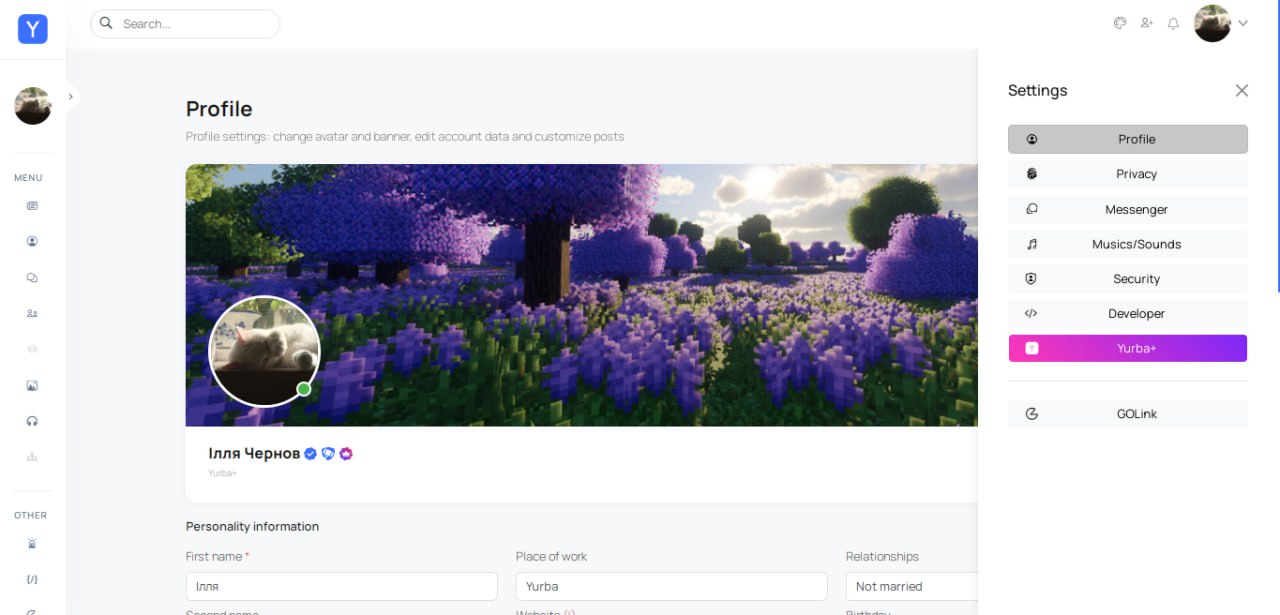Click the blue verified badge beside name
The height and width of the screenshot is (615, 1280).
coord(310,454)
